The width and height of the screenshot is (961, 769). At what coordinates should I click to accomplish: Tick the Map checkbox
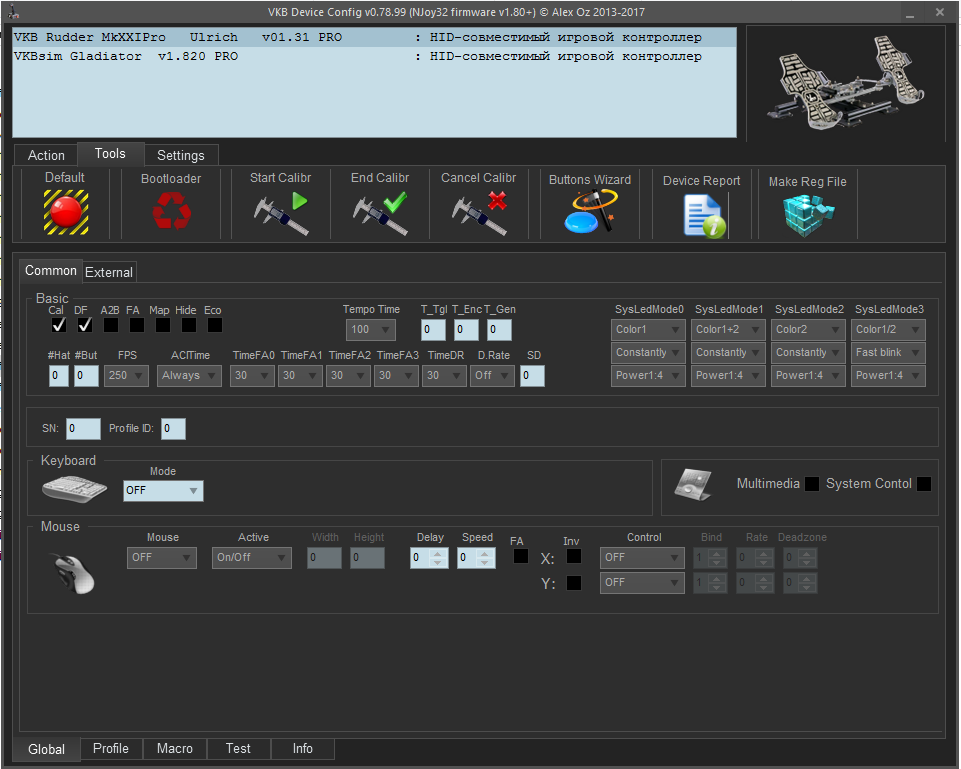[x=163, y=325]
